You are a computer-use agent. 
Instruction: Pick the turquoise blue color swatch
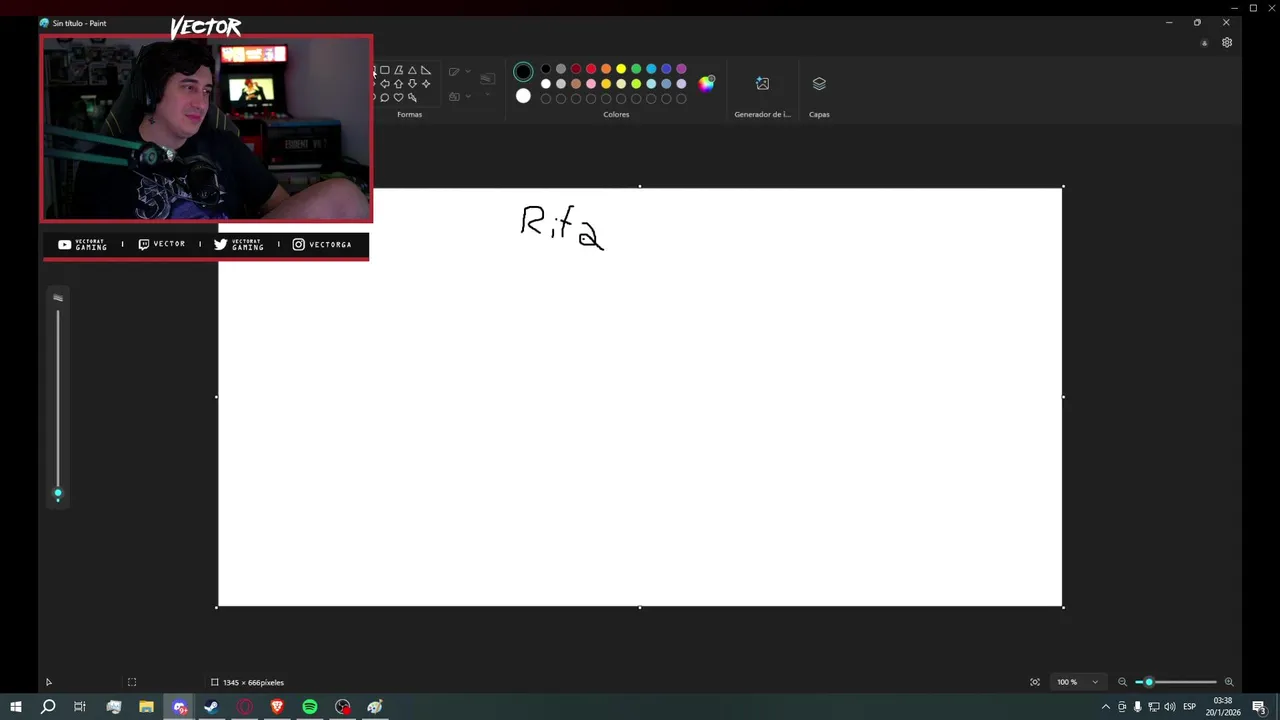(651, 69)
